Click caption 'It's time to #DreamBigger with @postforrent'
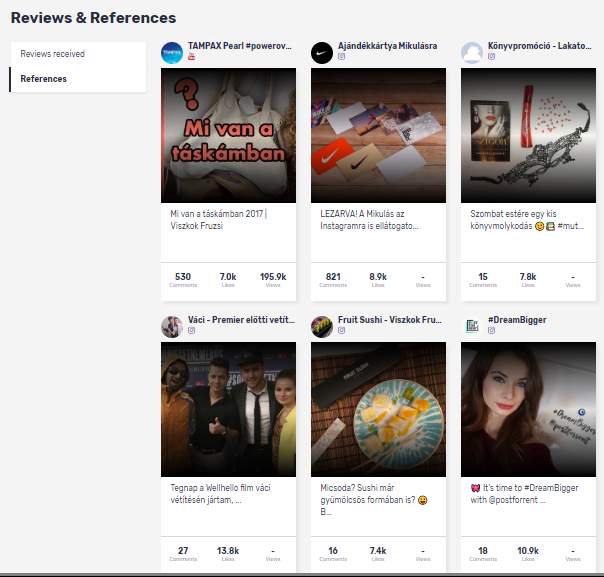Viewport: 604px width, 577px height. [x=524, y=494]
